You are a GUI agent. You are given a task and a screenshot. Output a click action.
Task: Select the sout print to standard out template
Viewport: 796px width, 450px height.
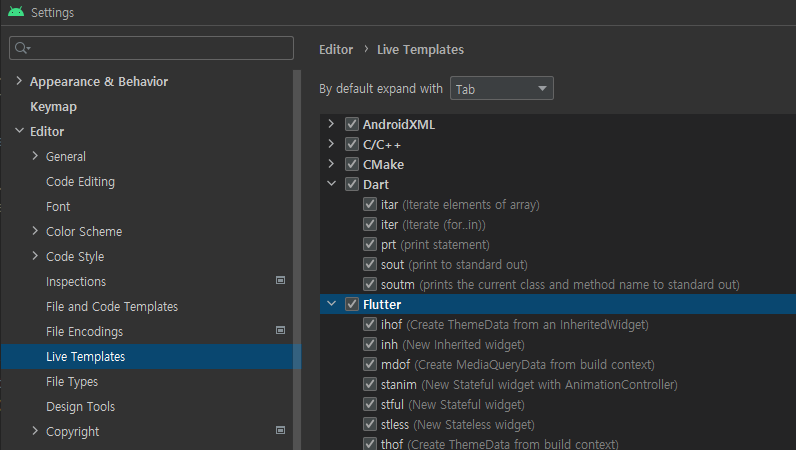(454, 264)
